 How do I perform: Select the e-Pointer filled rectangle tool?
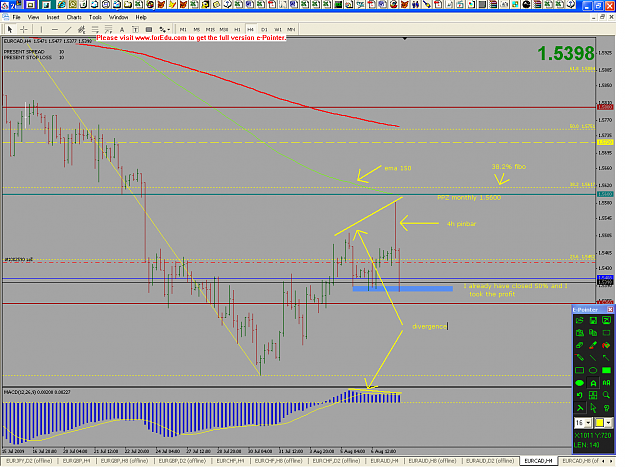click(x=606, y=370)
